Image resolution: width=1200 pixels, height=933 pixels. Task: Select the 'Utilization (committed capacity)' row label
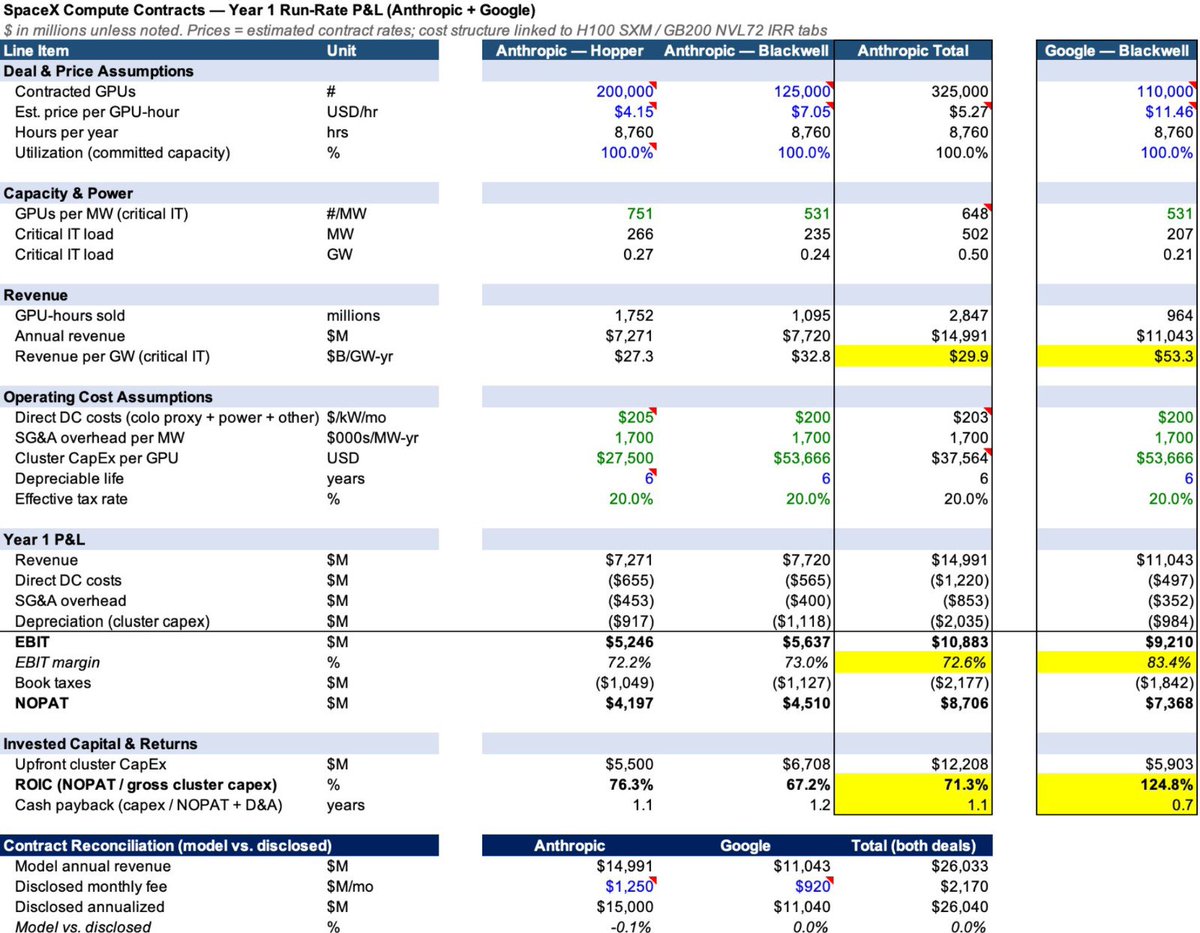(122, 152)
